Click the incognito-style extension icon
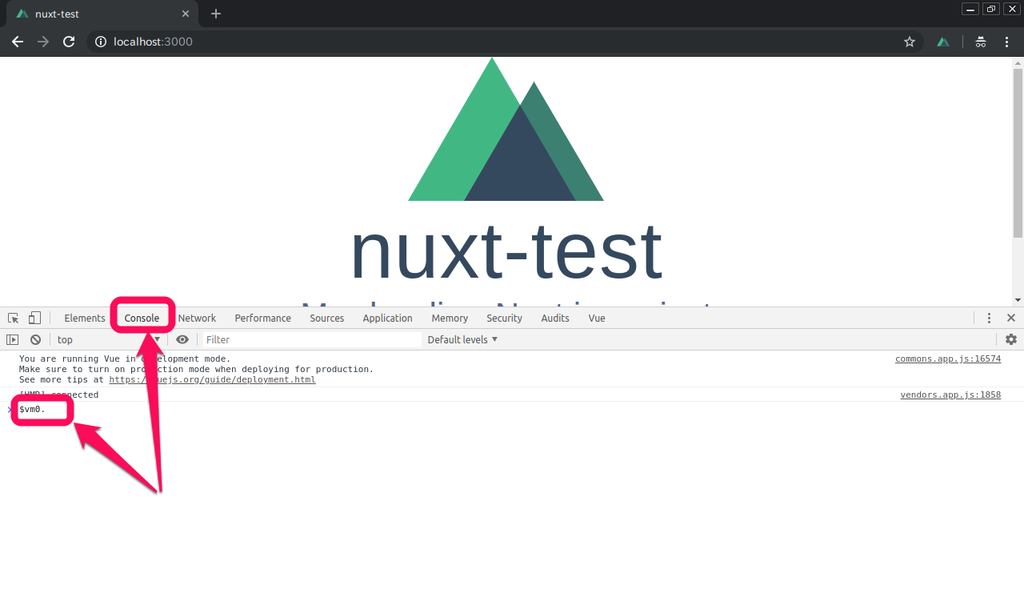The width and height of the screenshot is (1024, 605). tap(980, 42)
